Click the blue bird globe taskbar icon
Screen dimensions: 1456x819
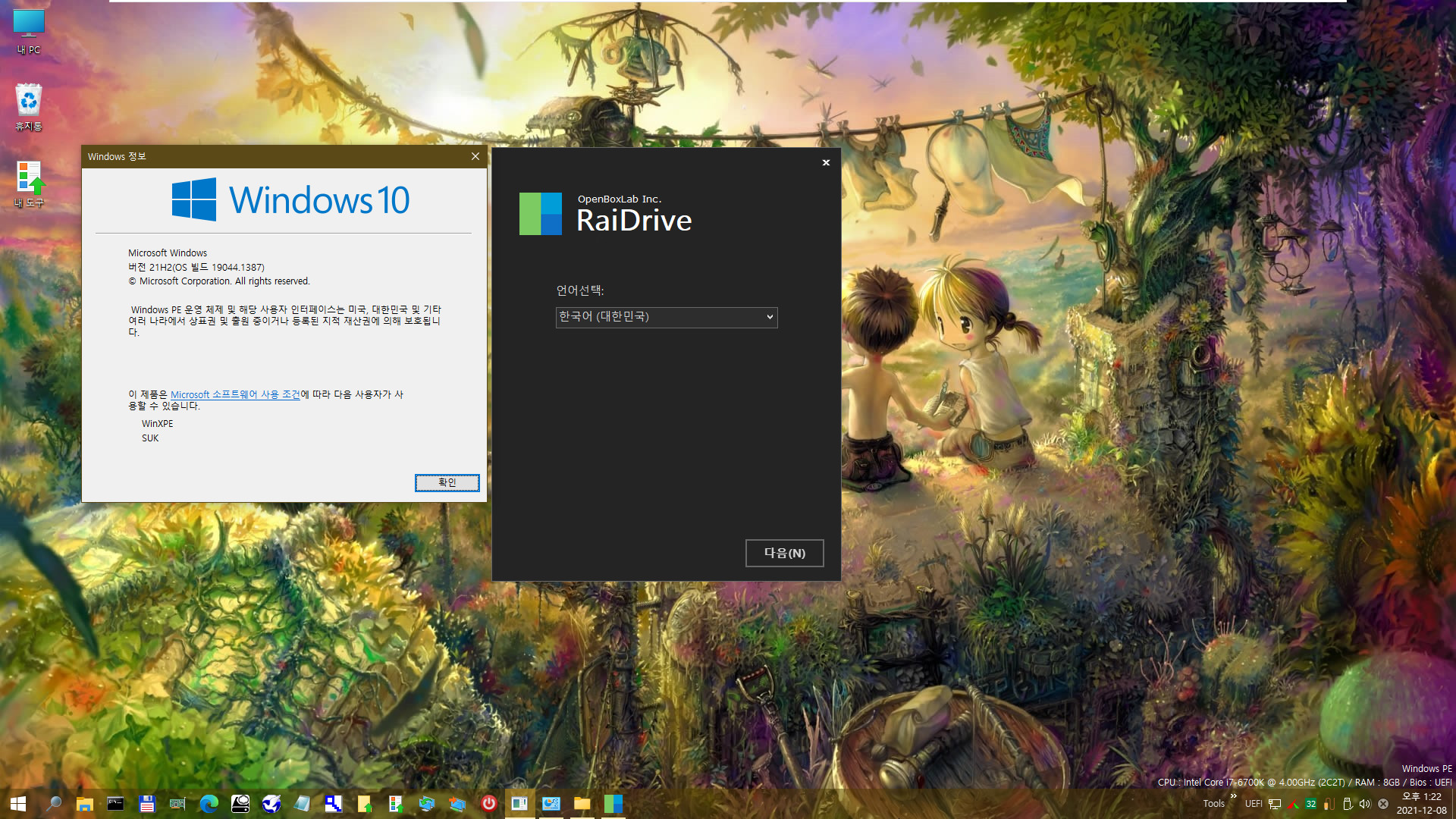coord(271,803)
